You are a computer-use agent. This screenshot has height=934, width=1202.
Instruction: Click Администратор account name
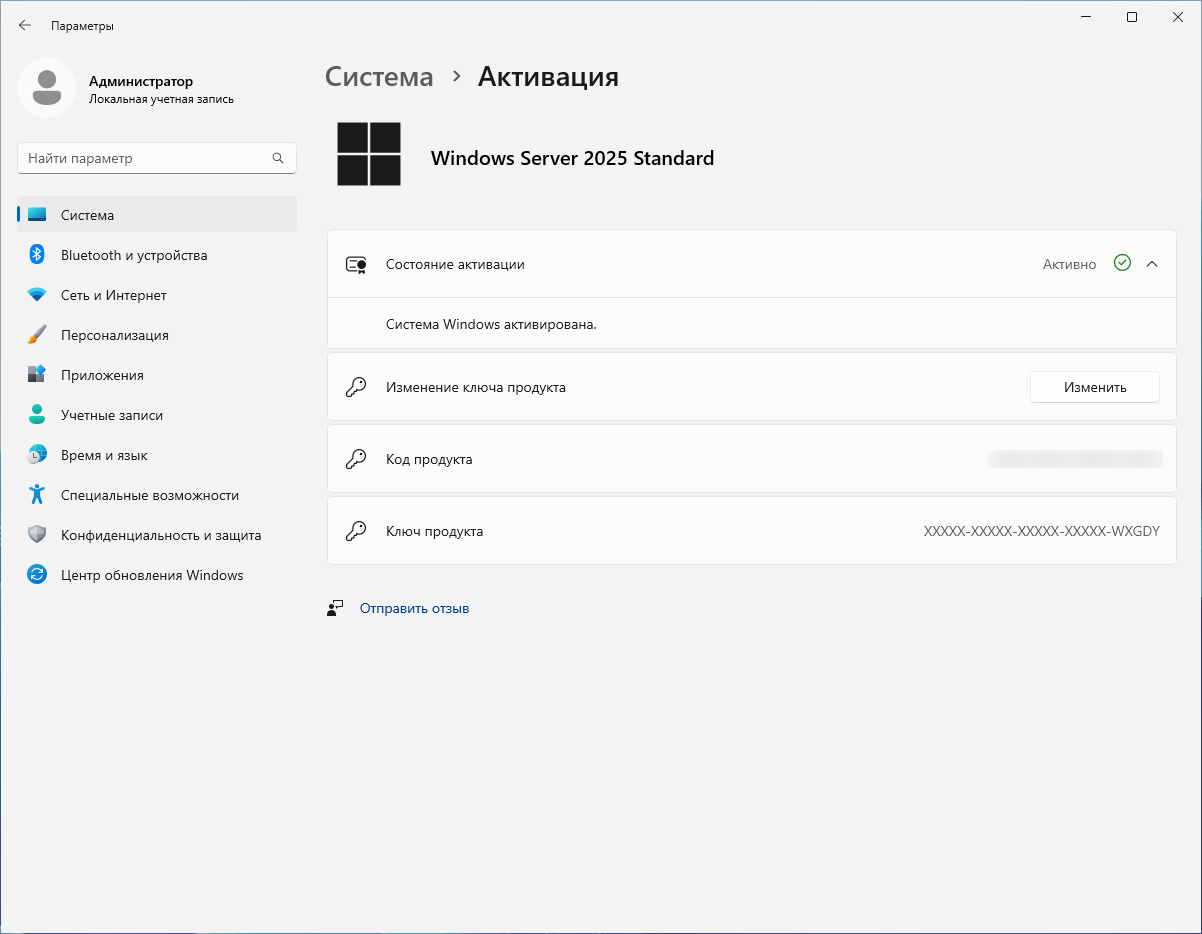click(x=141, y=81)
